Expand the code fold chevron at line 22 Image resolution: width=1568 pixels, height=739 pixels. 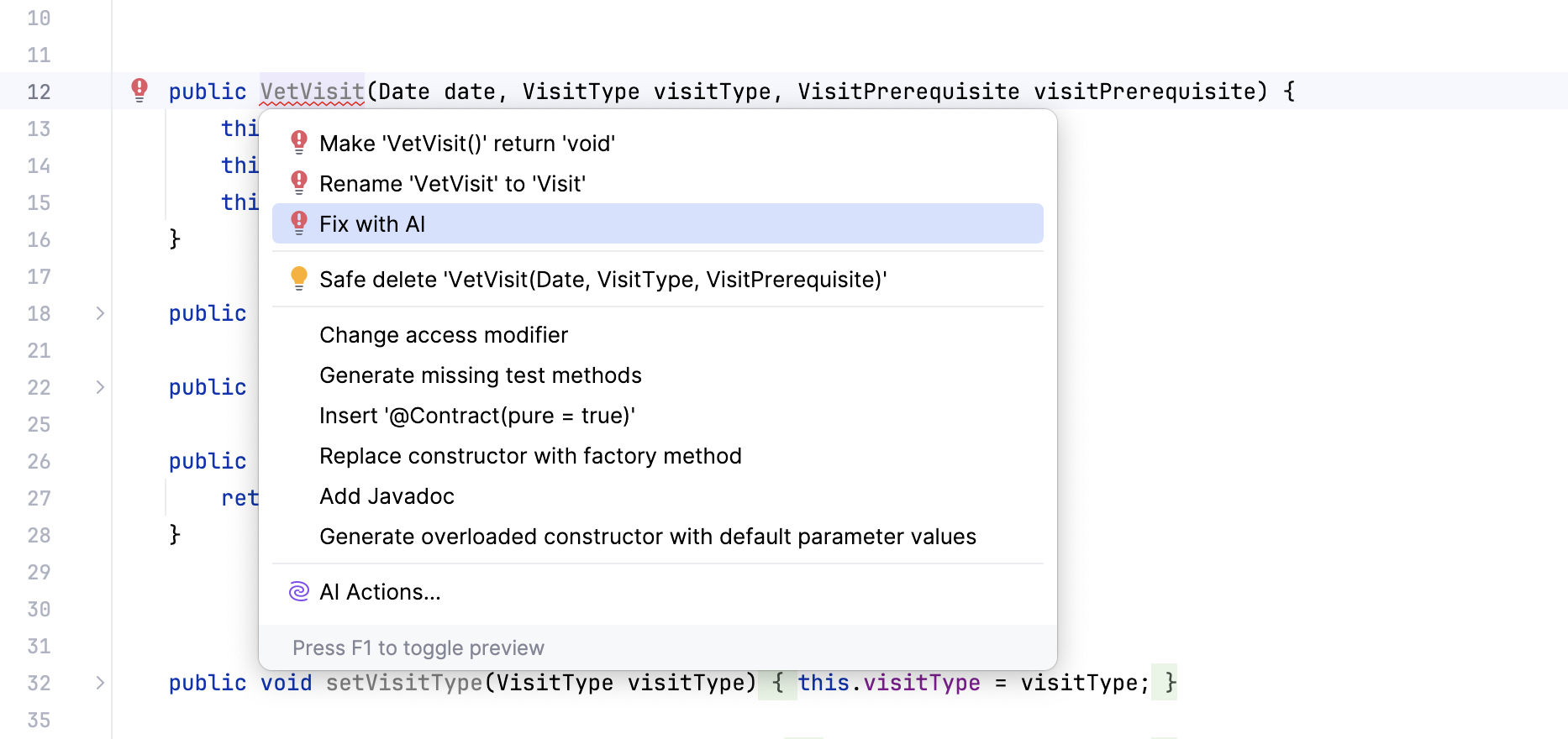point(100,387)
